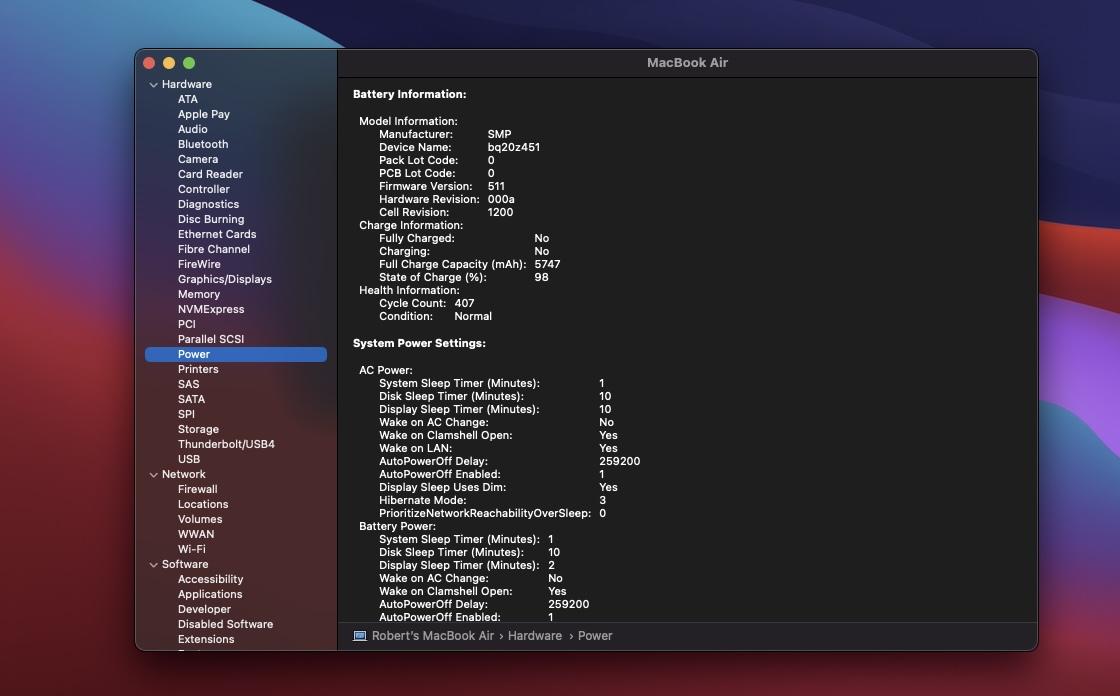Select Extensions under Software
The width and height of the screenshot is (1120, 696).
[206, 640]
